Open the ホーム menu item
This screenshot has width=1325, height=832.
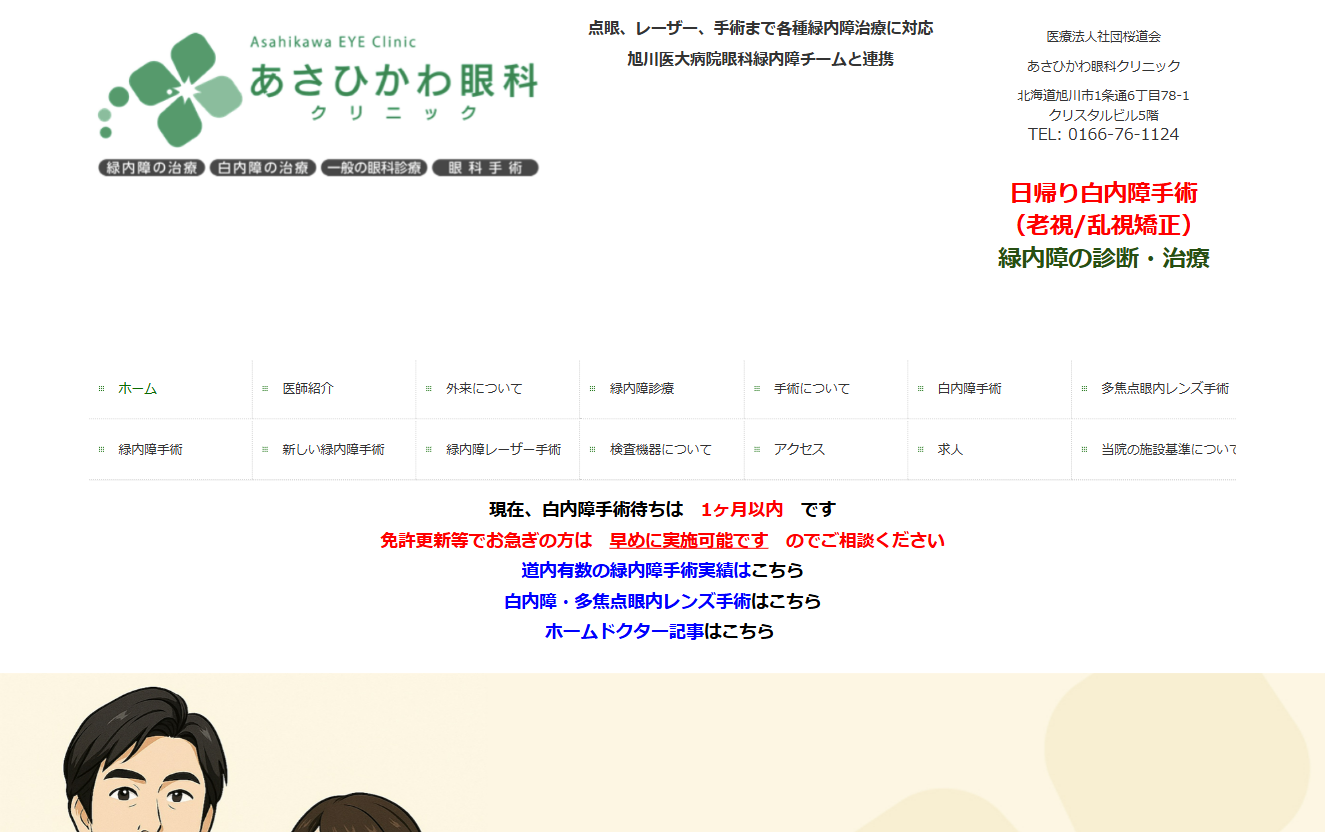[137, 389]
